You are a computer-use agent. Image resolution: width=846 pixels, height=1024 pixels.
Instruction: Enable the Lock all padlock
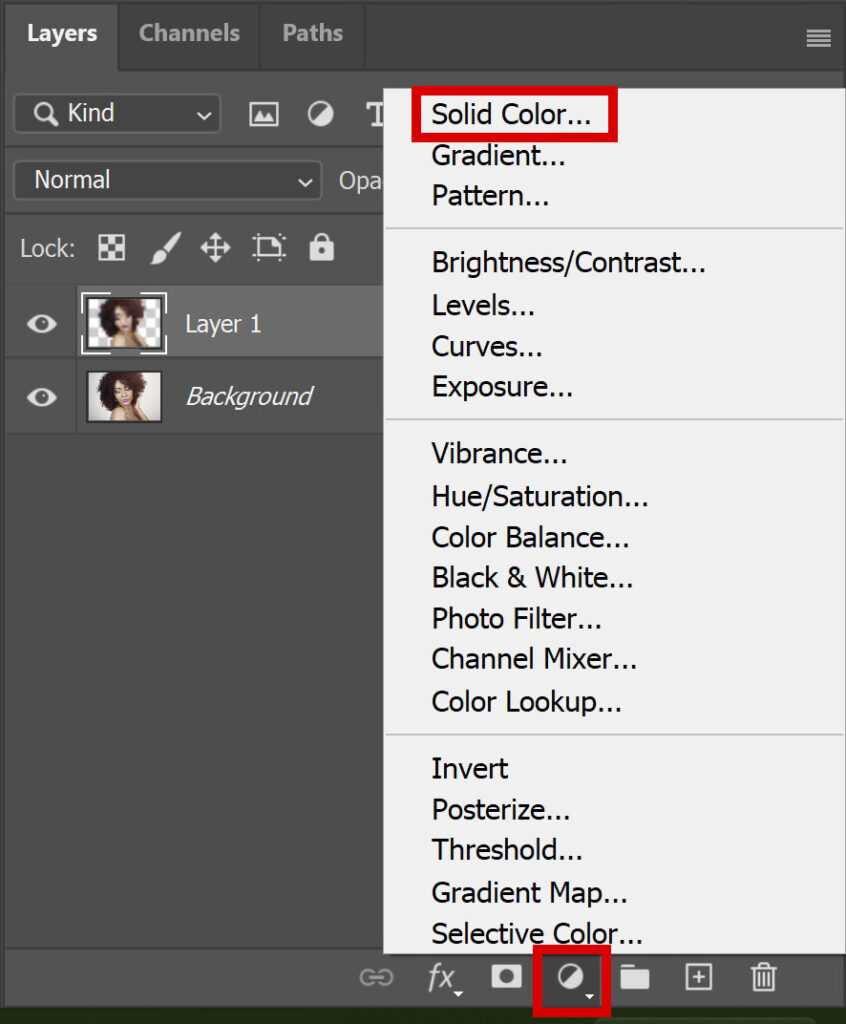(320, 247)
